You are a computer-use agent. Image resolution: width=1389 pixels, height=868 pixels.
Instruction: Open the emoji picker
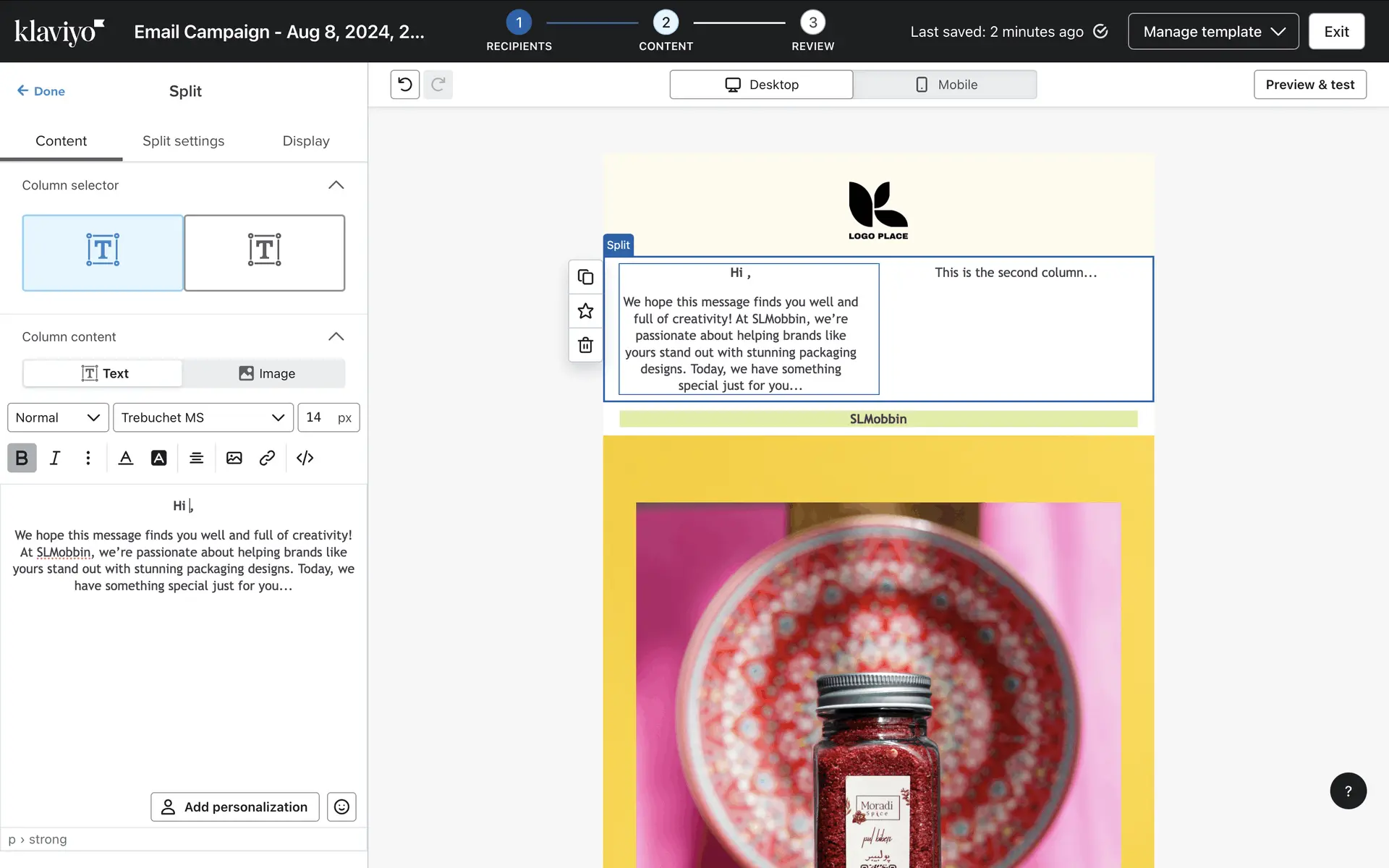click(x=341, y=807)
